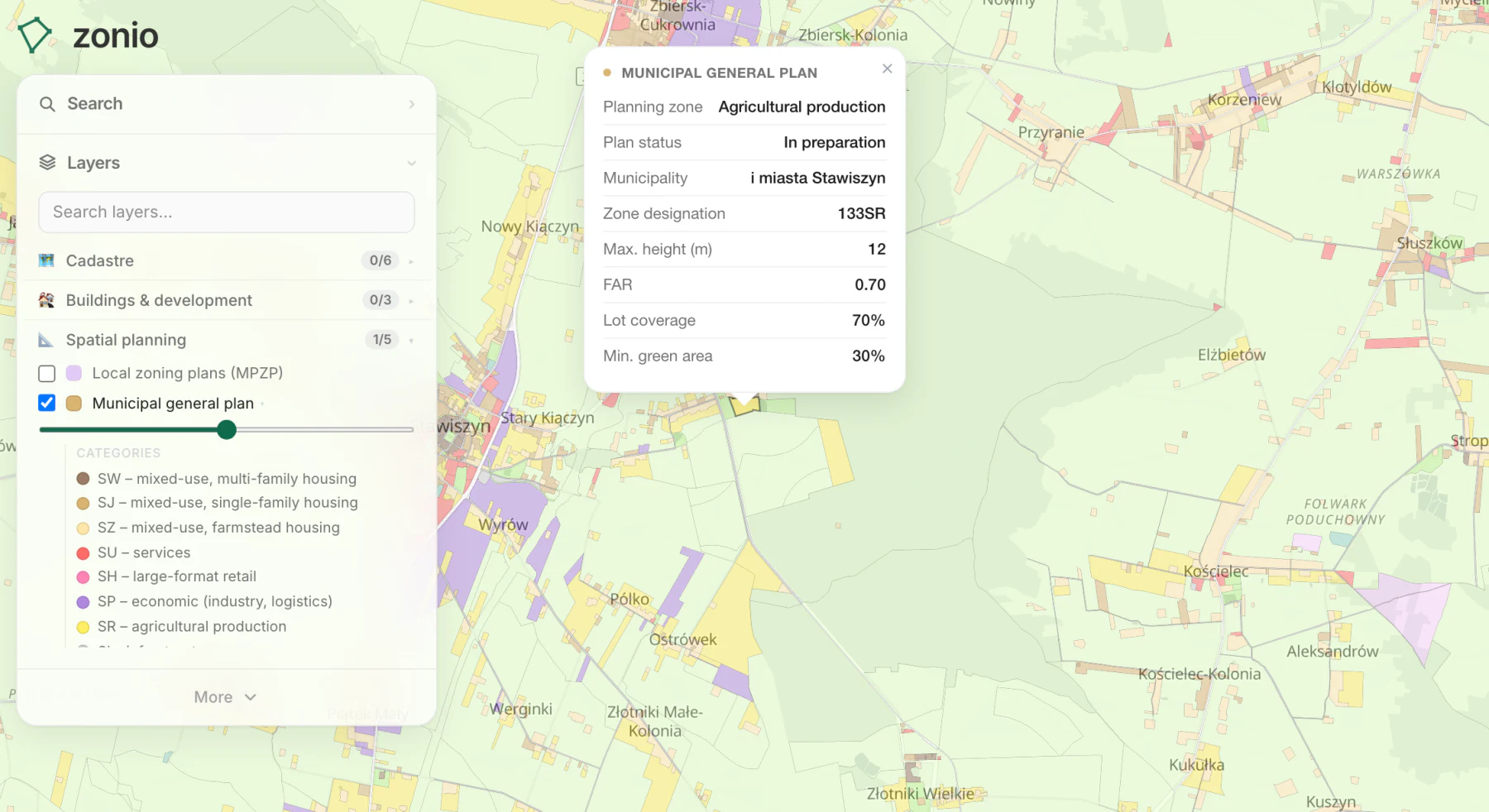Viewport: 1489px width, 812px height.
Task: Click the Cadastre 0/6 count badge
Action: pyautogui.click(x=381, y=260)
